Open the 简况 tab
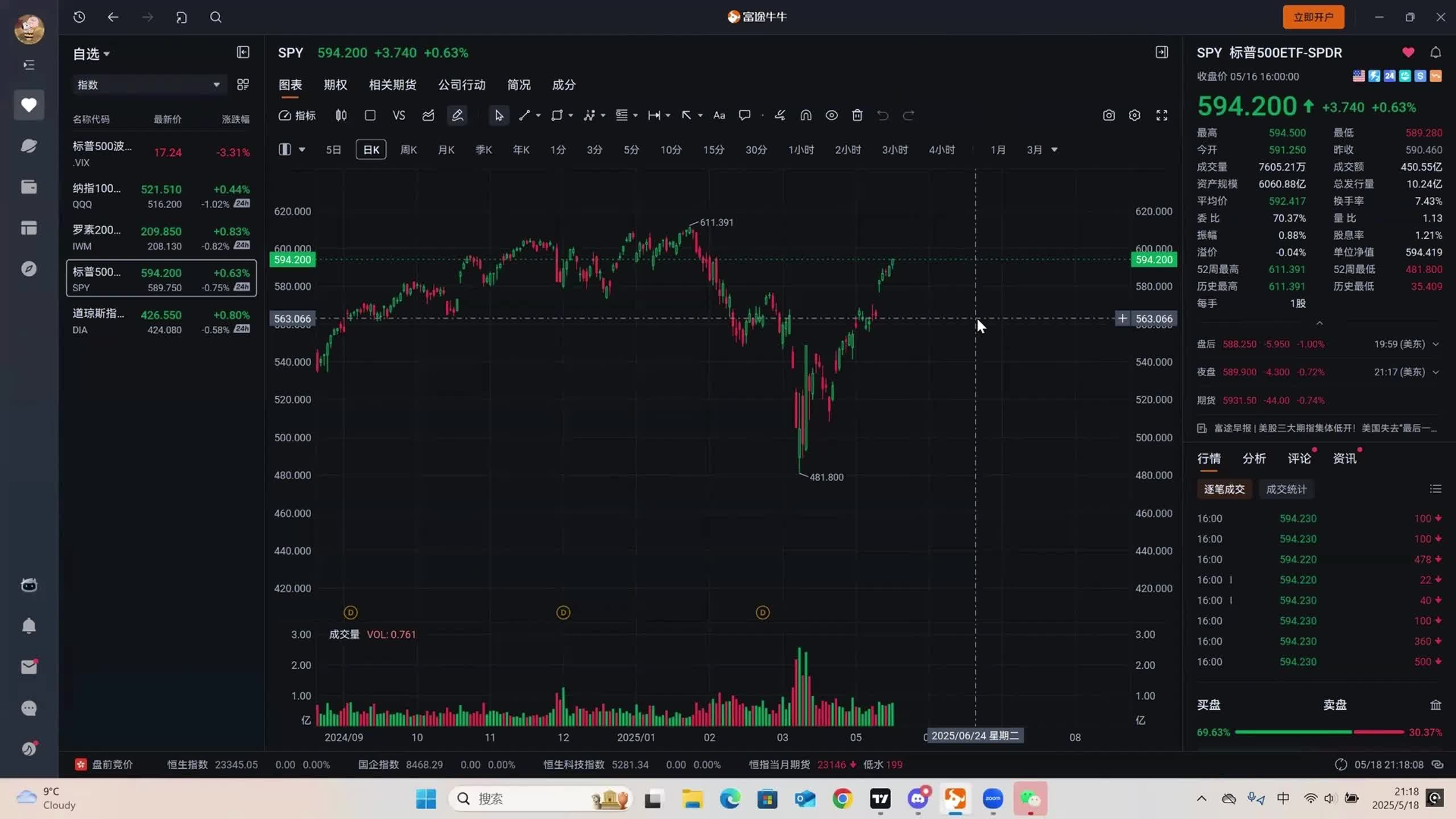This screenshot has height=819, width=1456. point(519,85)
